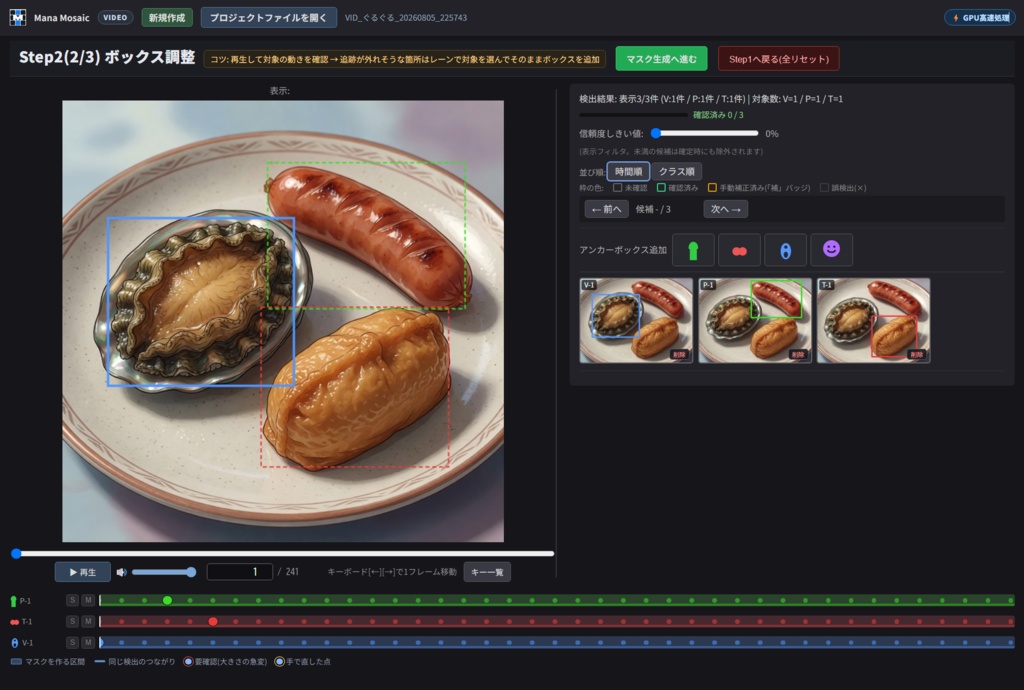Select 時間順 sort order

coord(628,171)
